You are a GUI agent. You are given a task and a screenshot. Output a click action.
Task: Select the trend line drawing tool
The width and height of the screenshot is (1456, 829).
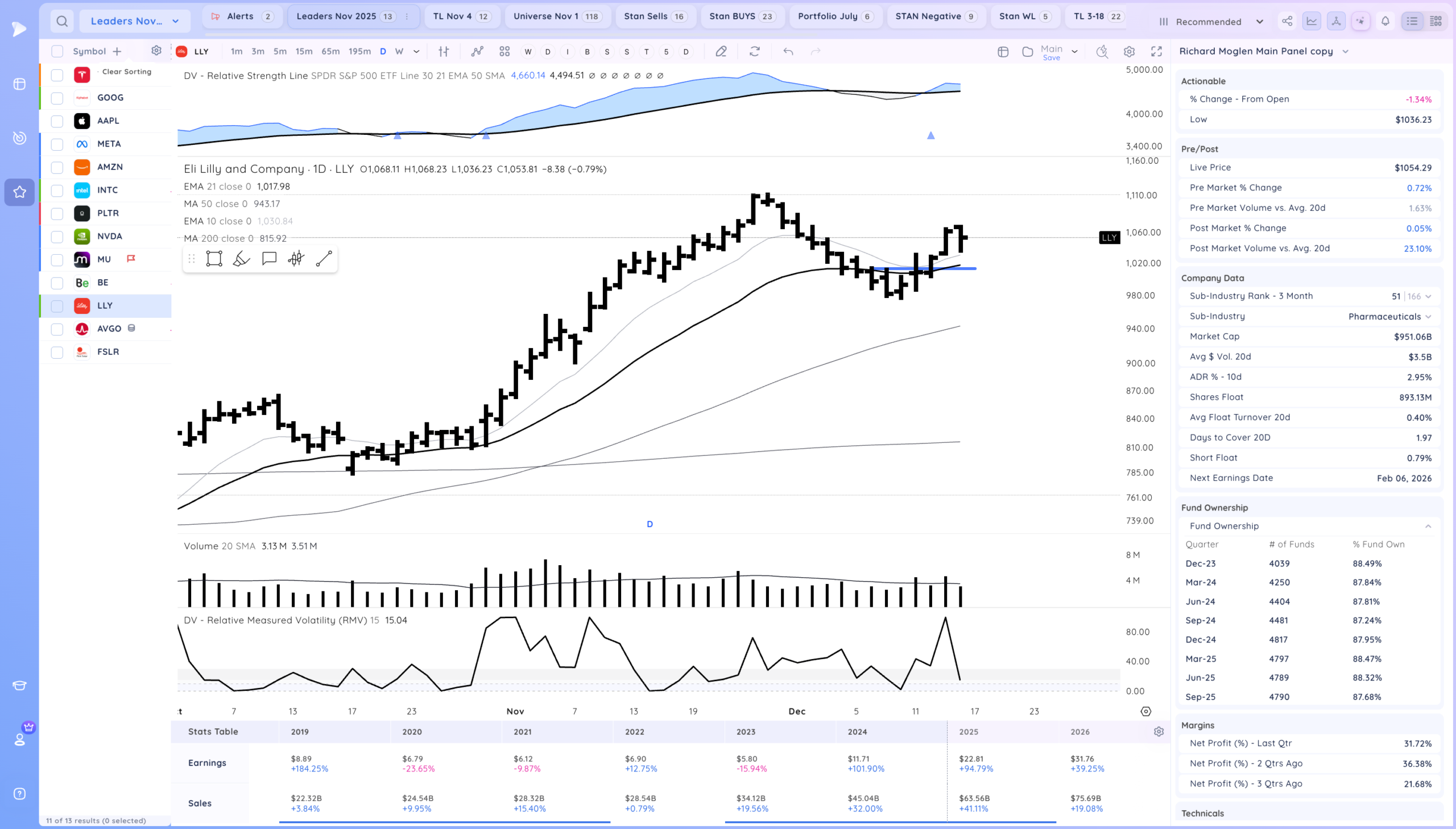(x=324, y=259)
